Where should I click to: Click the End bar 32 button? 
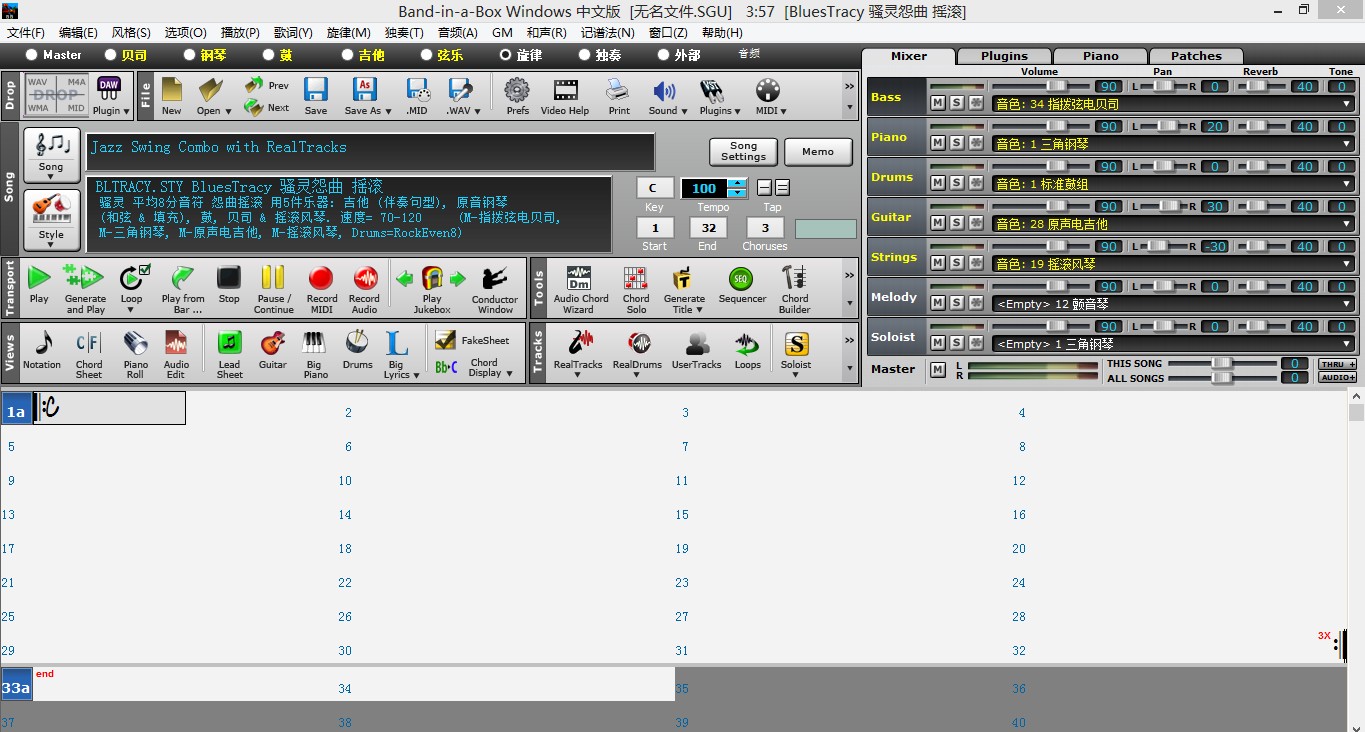(707, 228)
